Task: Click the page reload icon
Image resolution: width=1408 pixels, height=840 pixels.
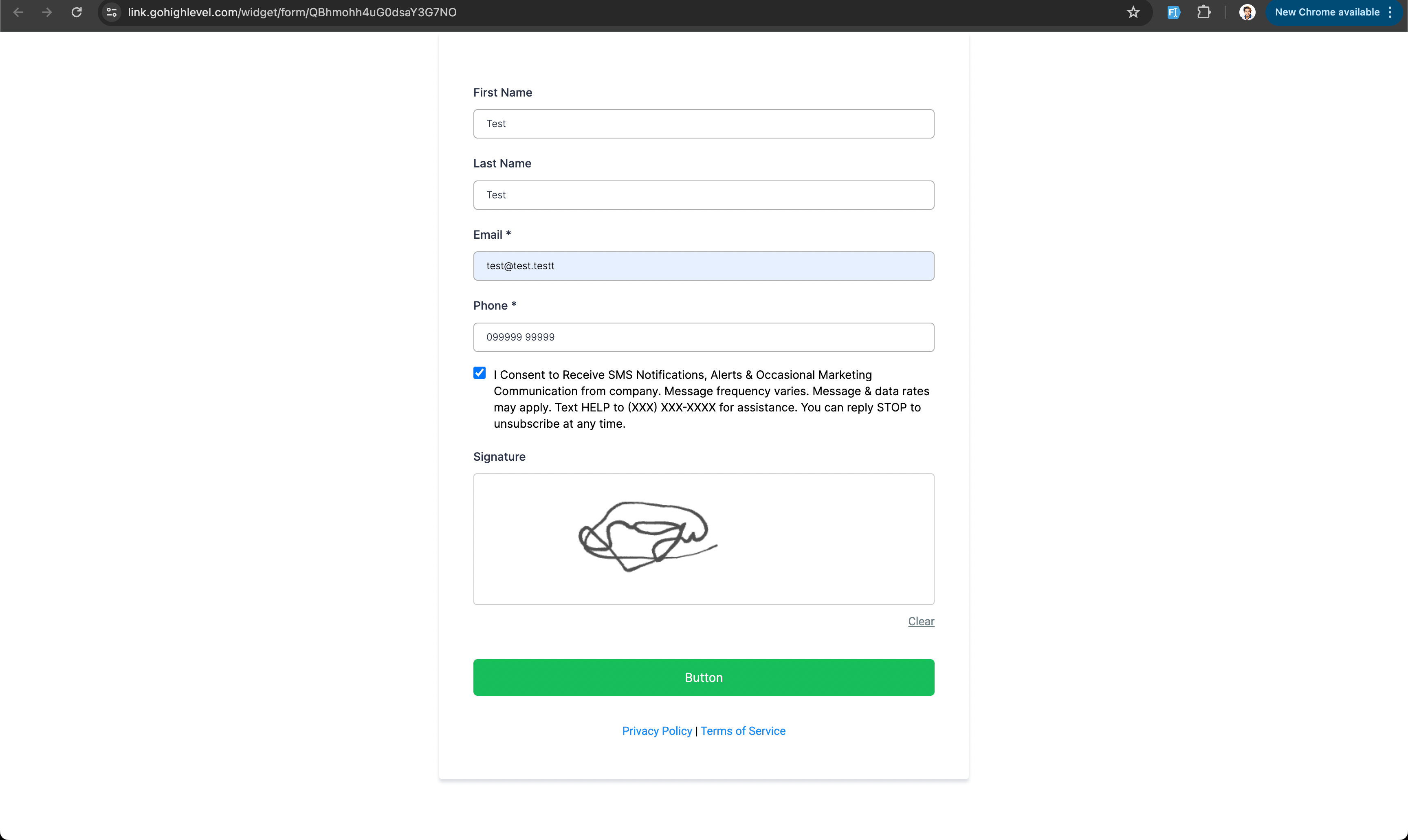Action: tap(78, 12)
